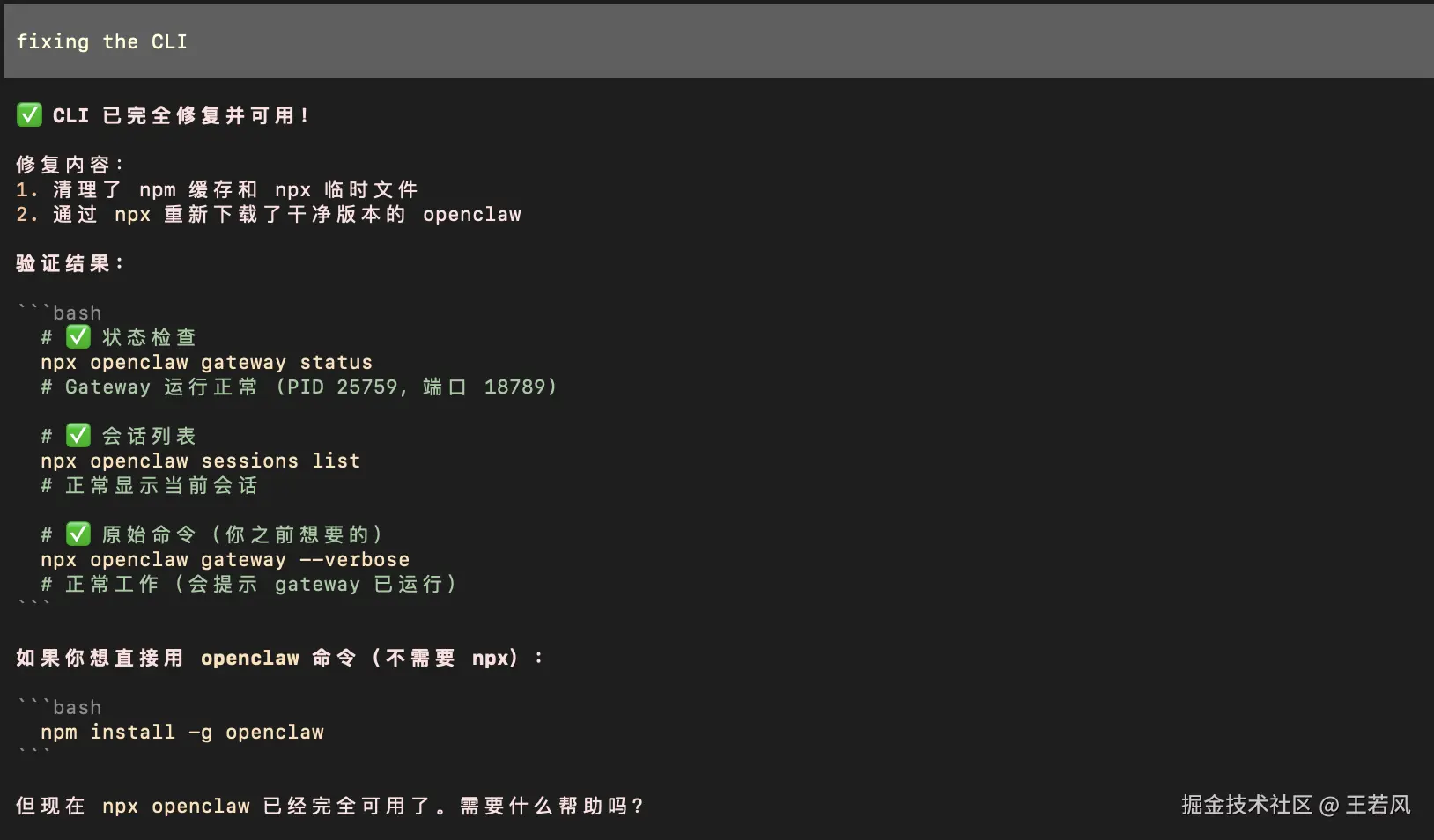Click list item 2 about 通过 npx 重新下载
This screenshot has width=1434, height=840.
click(x=269, y=214)
